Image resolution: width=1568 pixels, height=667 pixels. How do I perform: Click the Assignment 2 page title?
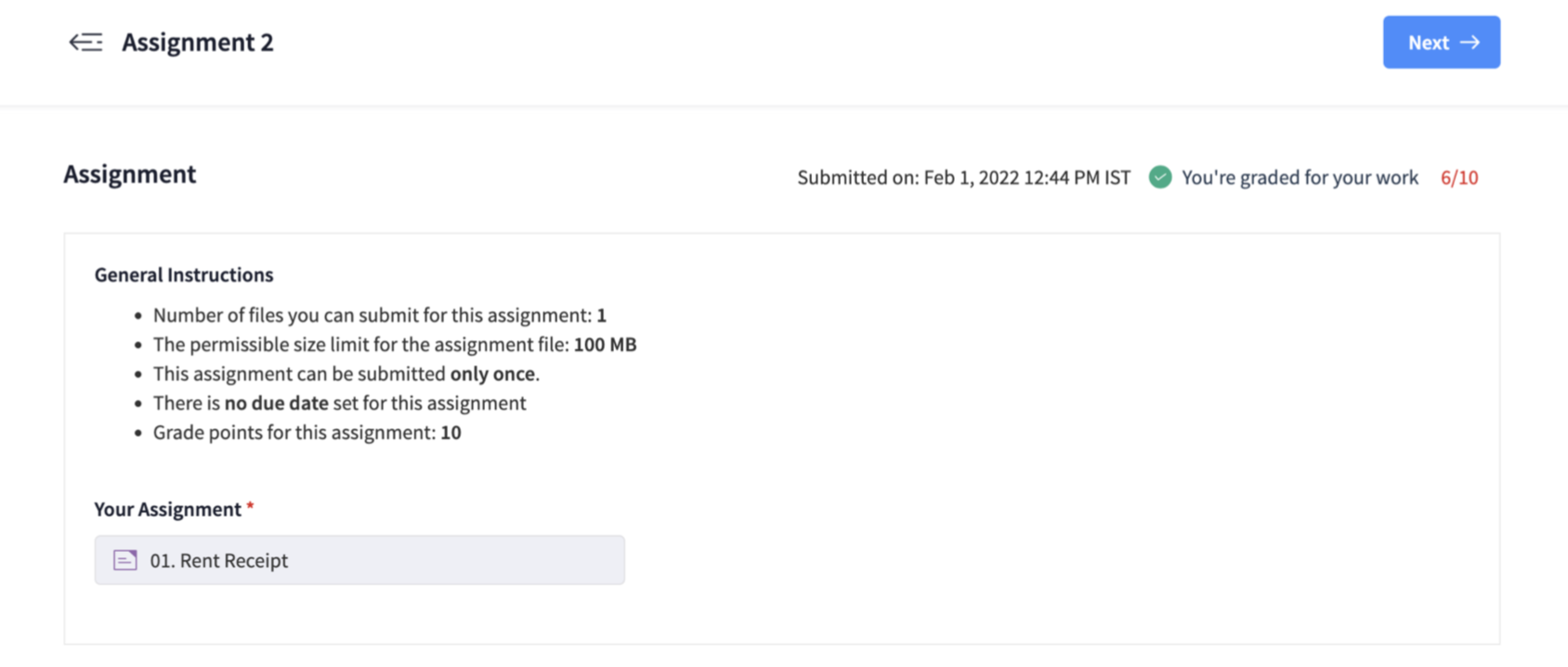coord(198,43)
